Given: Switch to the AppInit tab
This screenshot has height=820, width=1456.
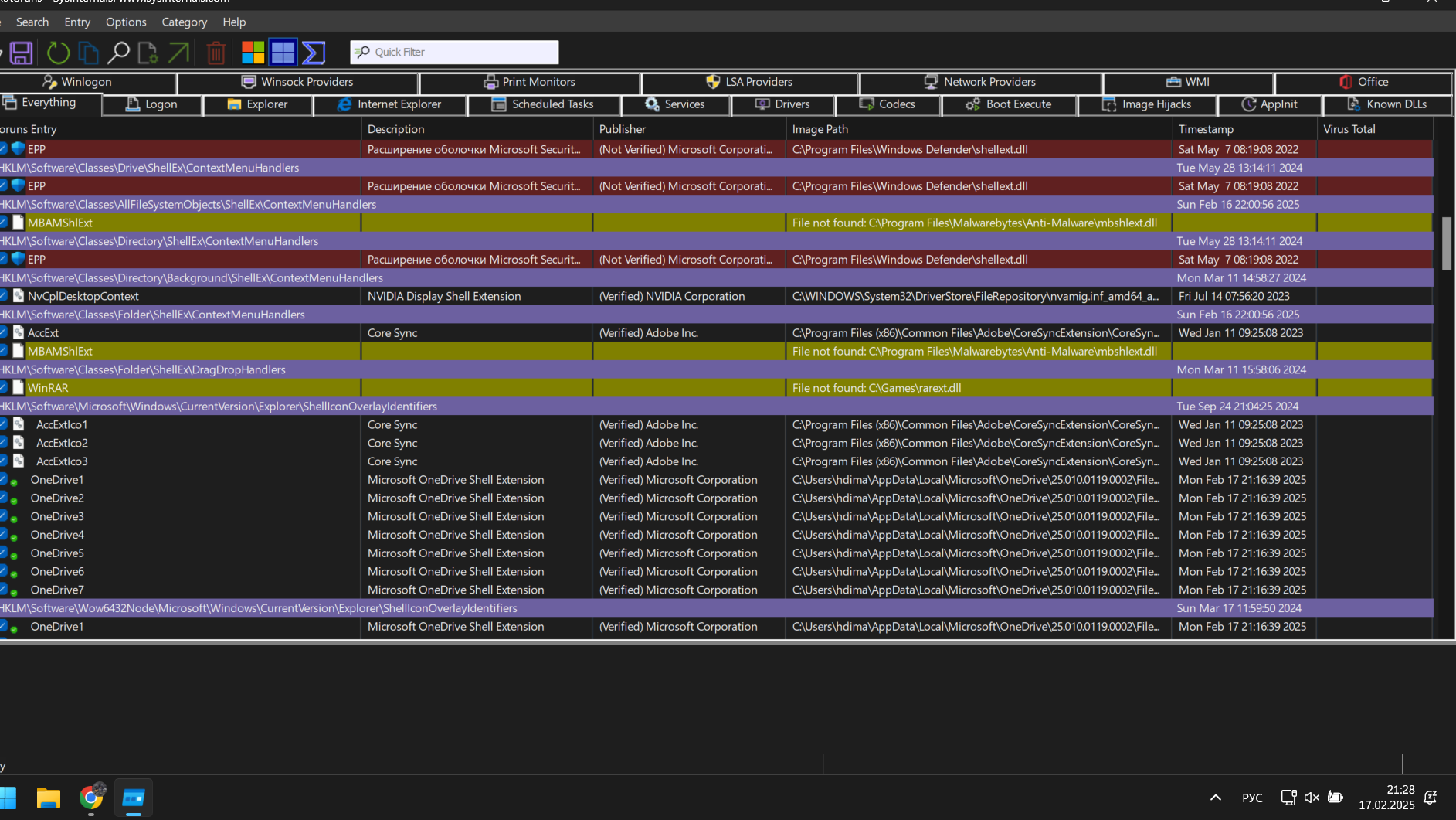Looking at the screenshot, I should pyautogui.click(x=1270, y=104).
